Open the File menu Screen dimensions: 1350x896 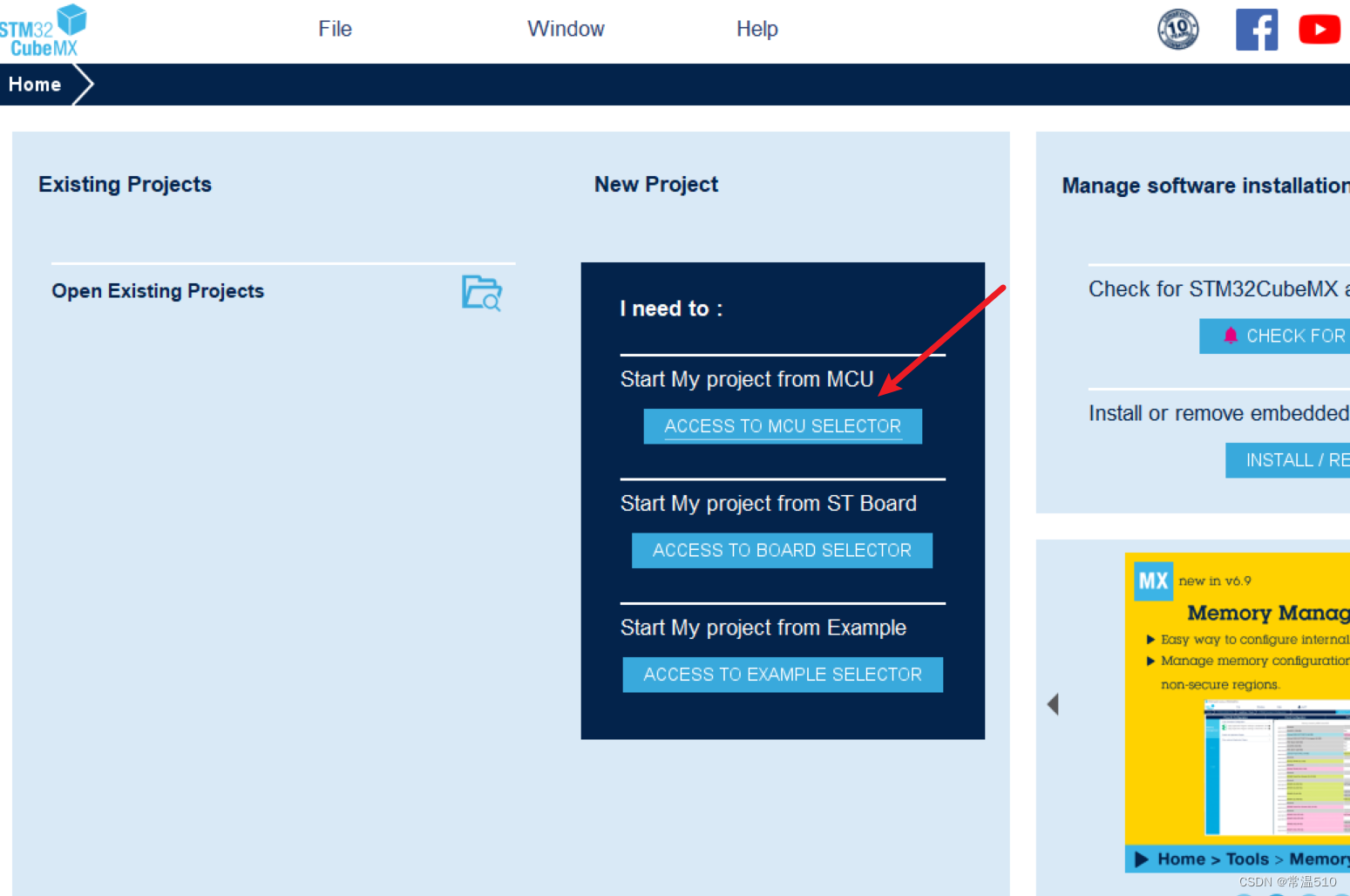(335, 29)
